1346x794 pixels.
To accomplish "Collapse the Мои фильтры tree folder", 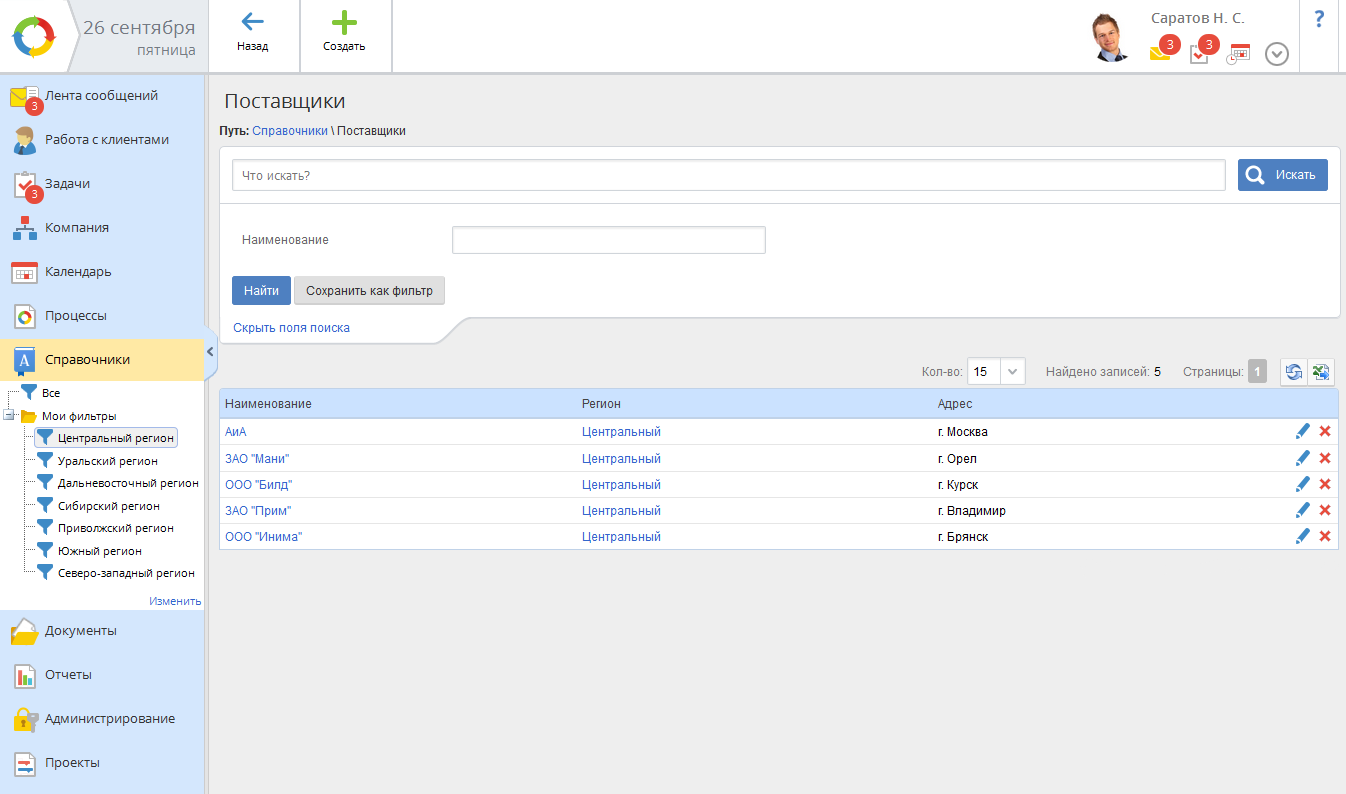I will pyautogui.click(x=9, y=416).
